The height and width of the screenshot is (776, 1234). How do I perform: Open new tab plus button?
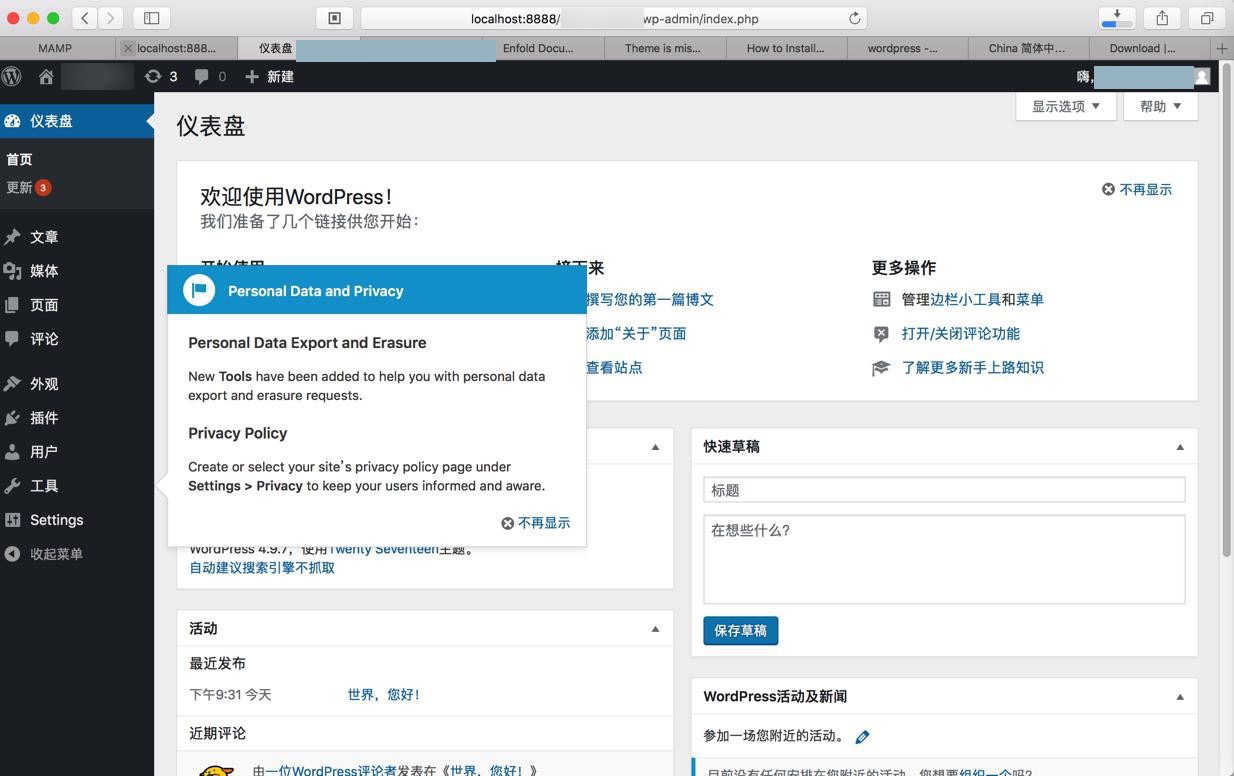1222,48
